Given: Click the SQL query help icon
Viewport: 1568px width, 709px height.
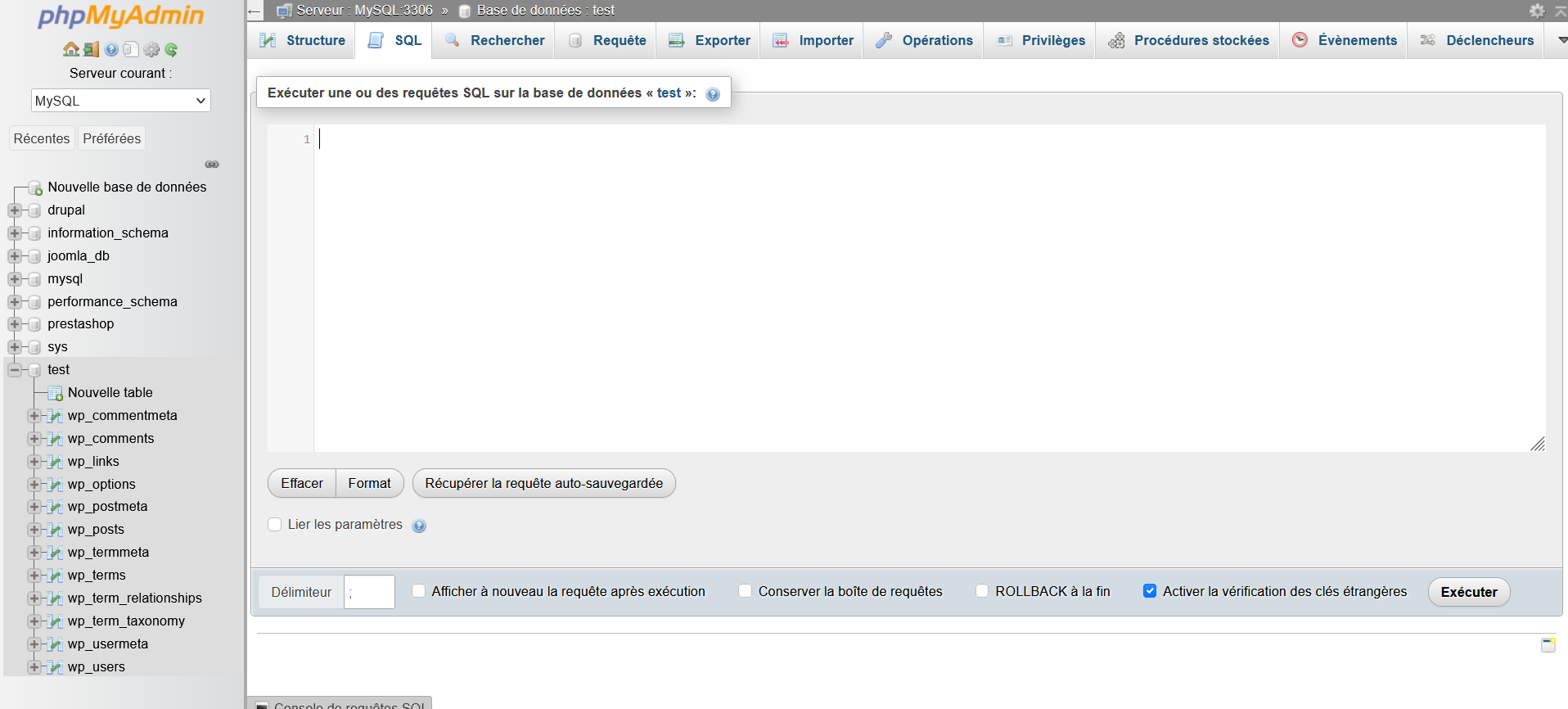Looking at the screenshot, I should (x=713, y=94).
